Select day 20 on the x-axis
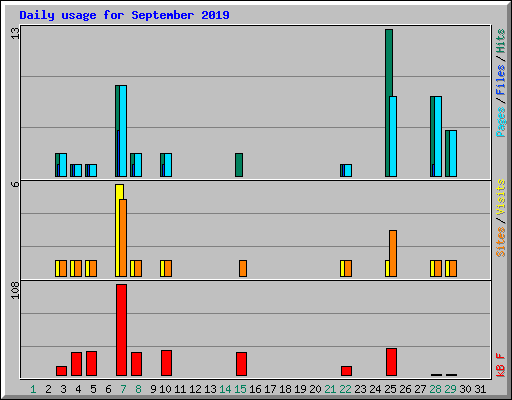 coord(315,389)
